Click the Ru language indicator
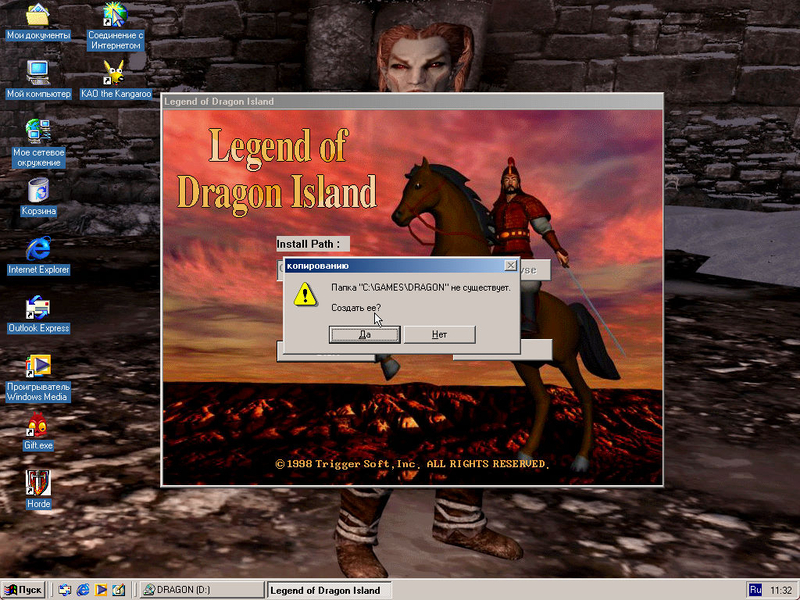Viewport: 800px width, 600px height. tap(755, 590)
